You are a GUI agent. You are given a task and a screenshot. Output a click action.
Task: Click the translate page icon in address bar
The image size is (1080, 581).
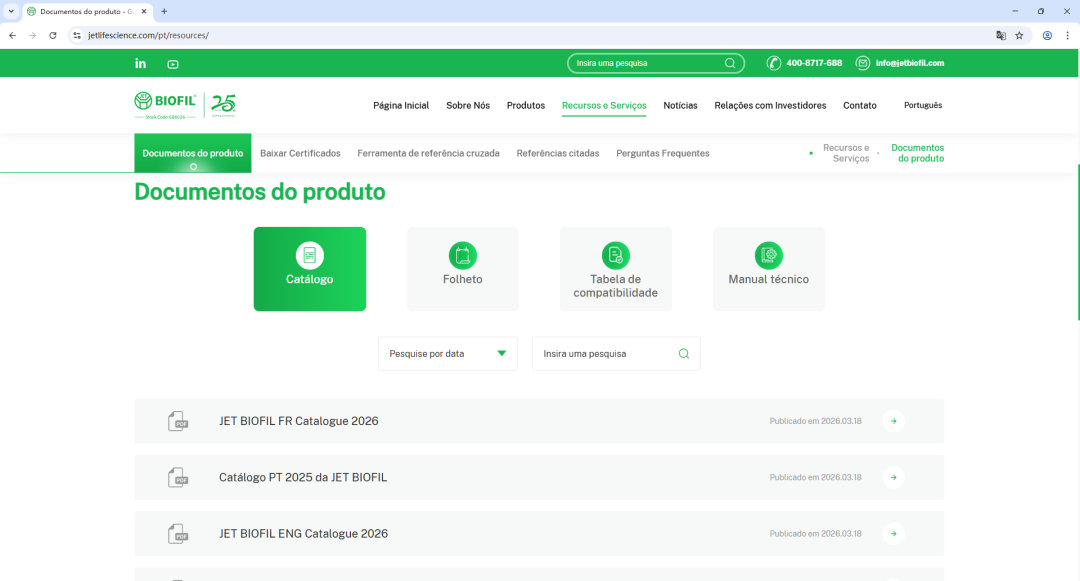[x=1001, y=35]
